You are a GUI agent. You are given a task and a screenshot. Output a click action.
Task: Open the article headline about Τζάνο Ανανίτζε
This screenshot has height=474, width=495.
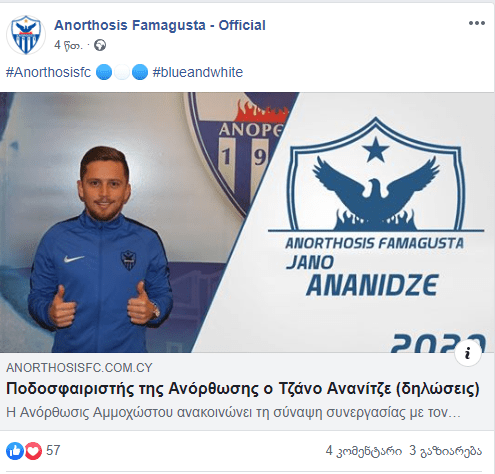tap(243, 389)
